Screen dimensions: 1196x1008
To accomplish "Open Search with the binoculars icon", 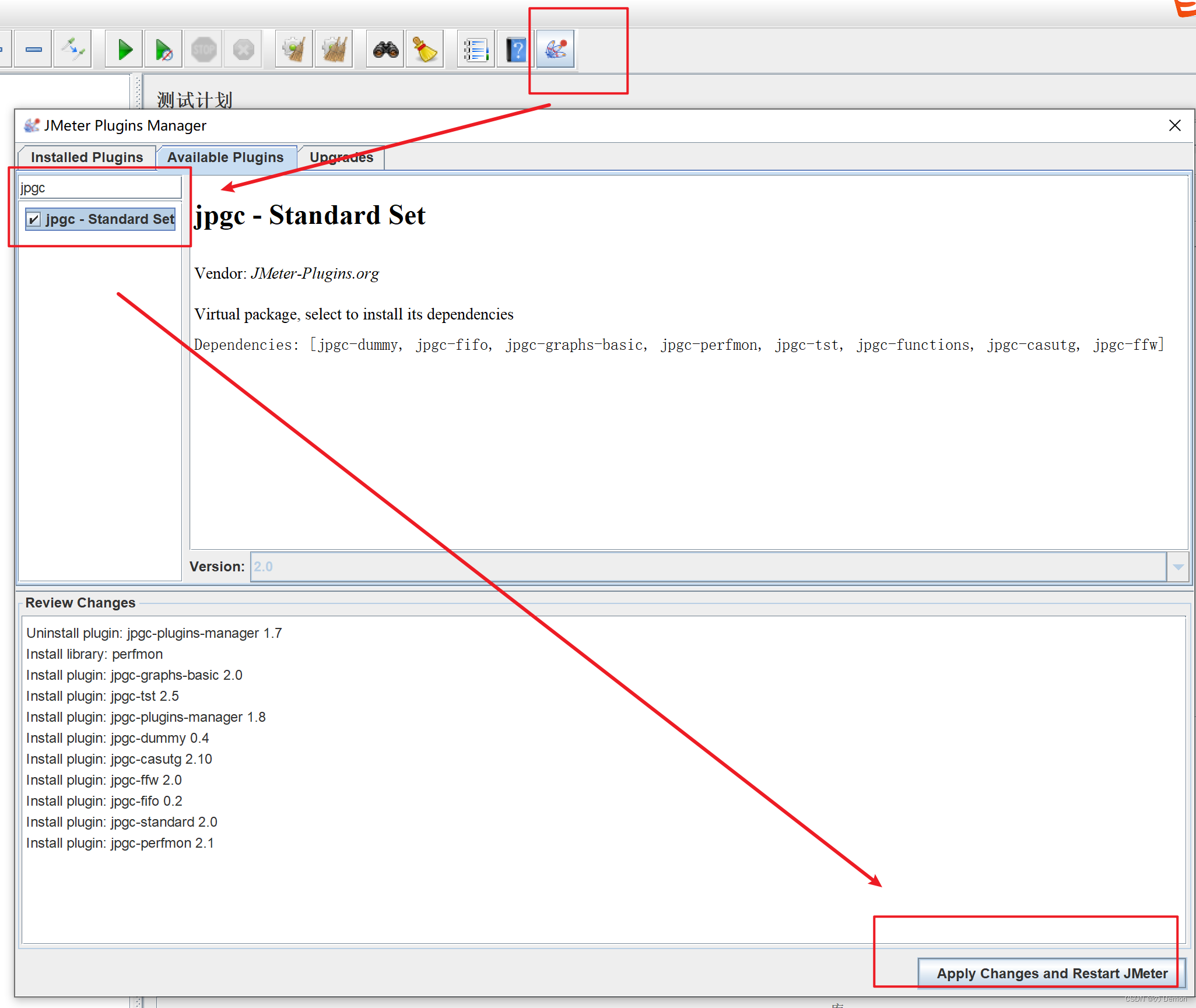I will pos(385,50).
